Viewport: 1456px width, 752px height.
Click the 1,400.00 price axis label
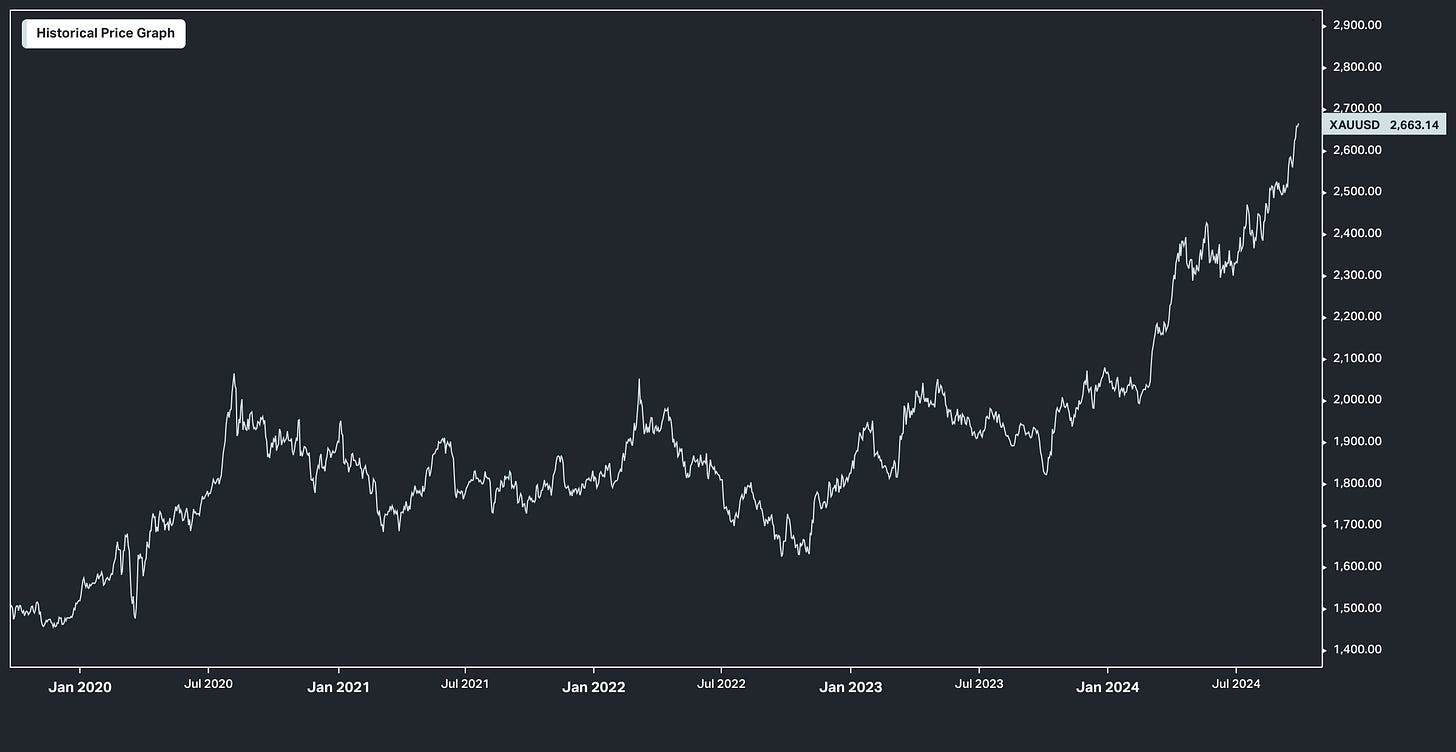click(x=1358, y=650)
